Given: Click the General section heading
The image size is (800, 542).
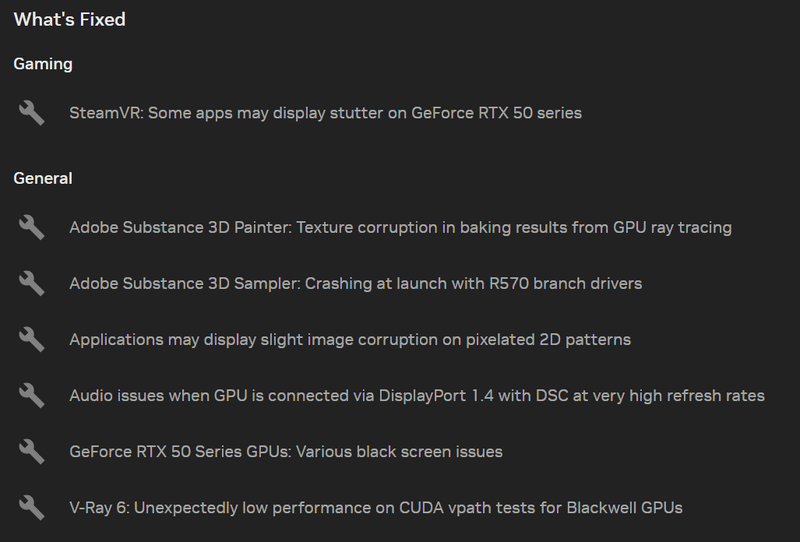Looking at the screenshot, I should pyautogui.click(x=43, y=178).
